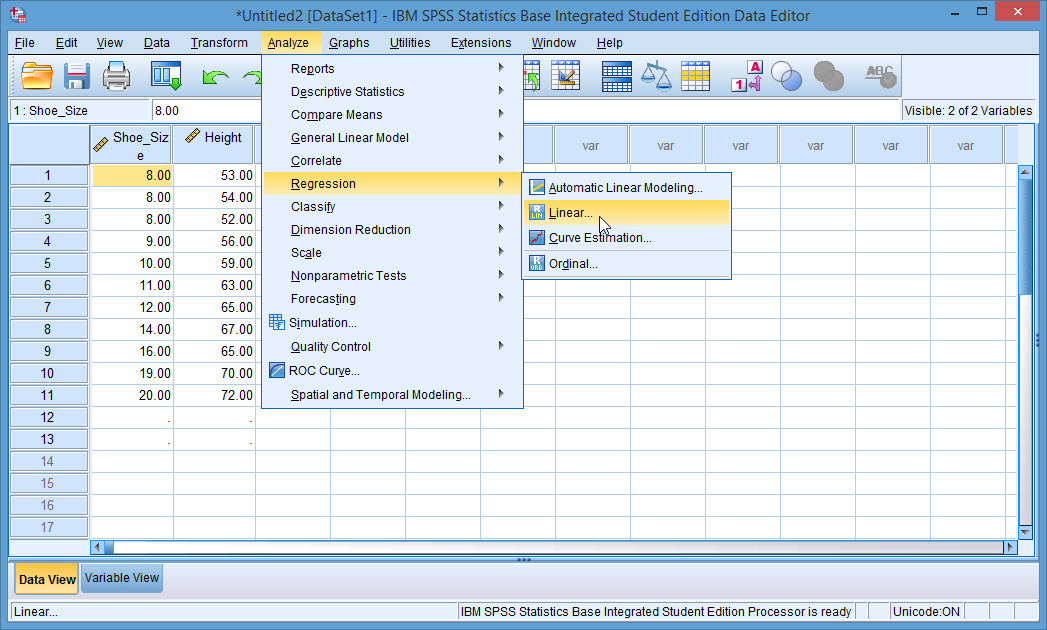Select row 5 header
This screenshot has width=1047, height=630.
pos(49,263)
